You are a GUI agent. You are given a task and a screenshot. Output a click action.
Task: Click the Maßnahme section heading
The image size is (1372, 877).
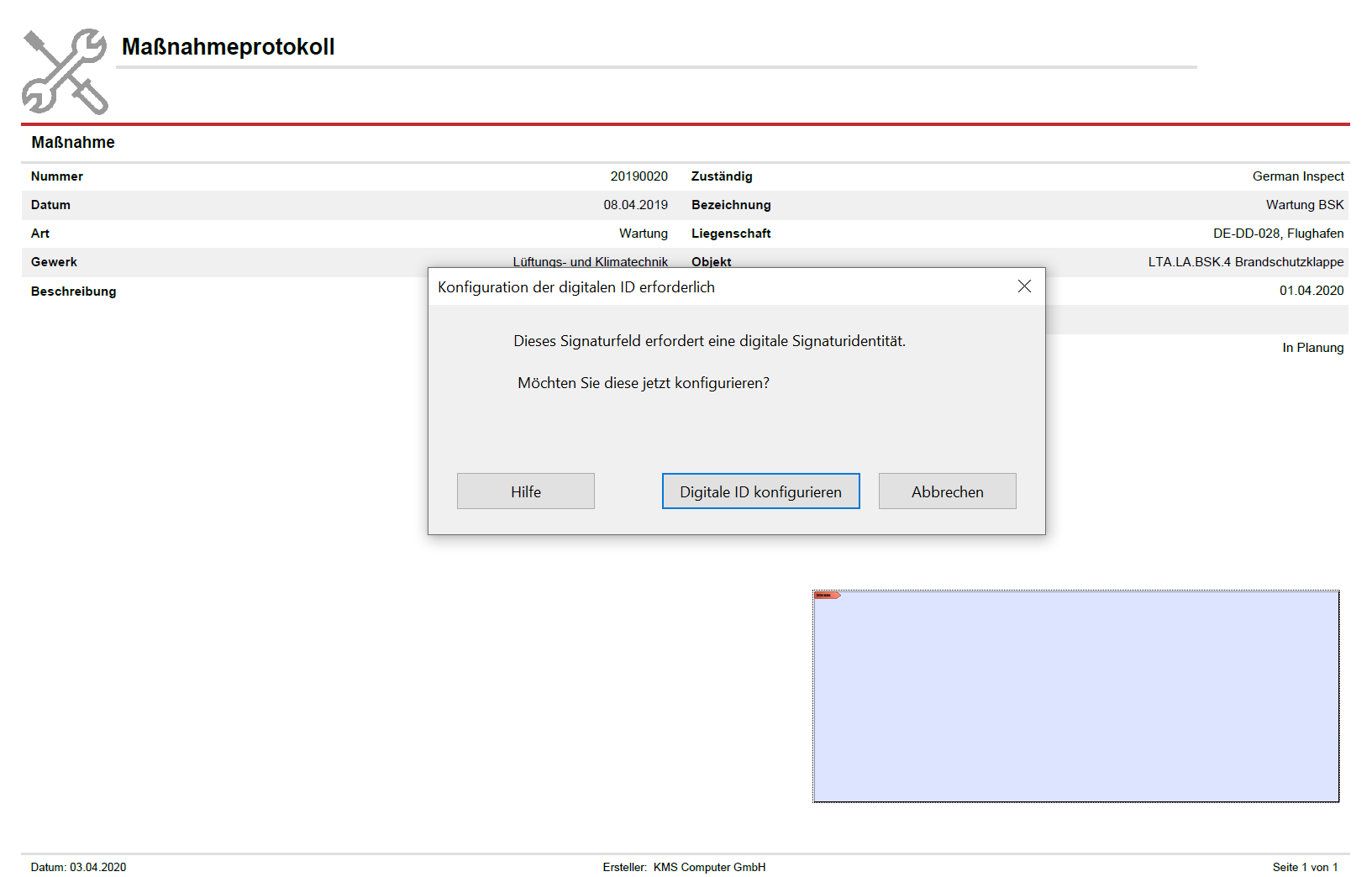(x=73, y=143)
